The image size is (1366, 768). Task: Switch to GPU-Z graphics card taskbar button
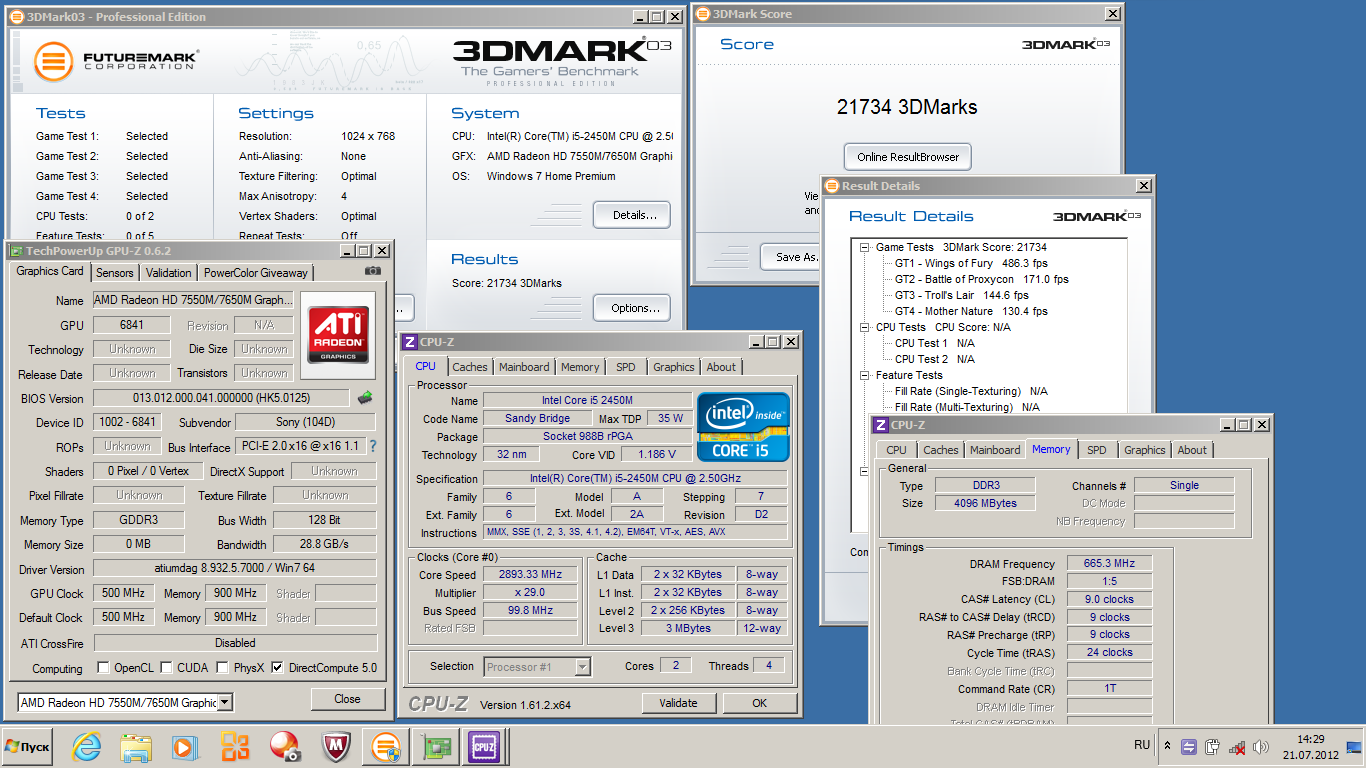tap(435, 746)
